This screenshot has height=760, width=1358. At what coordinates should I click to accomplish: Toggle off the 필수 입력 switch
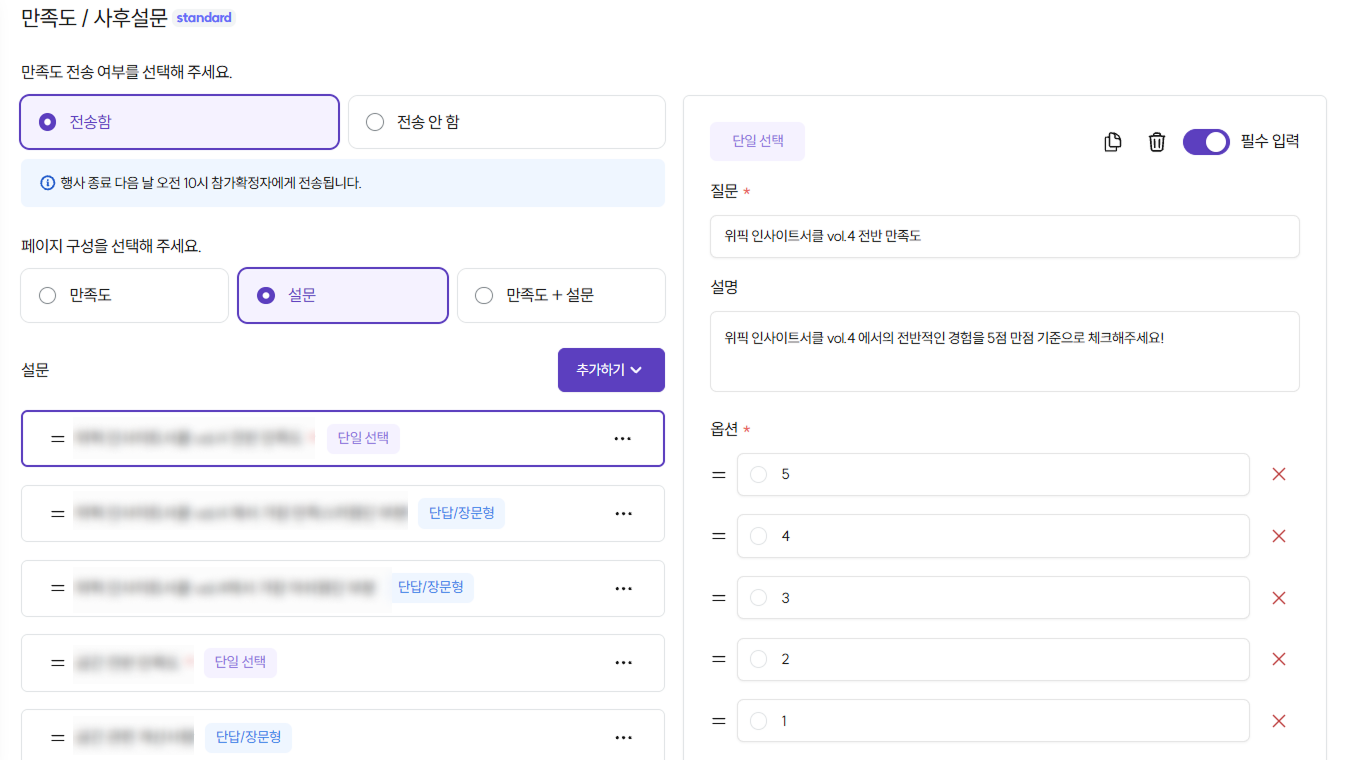pos(1206,141)
